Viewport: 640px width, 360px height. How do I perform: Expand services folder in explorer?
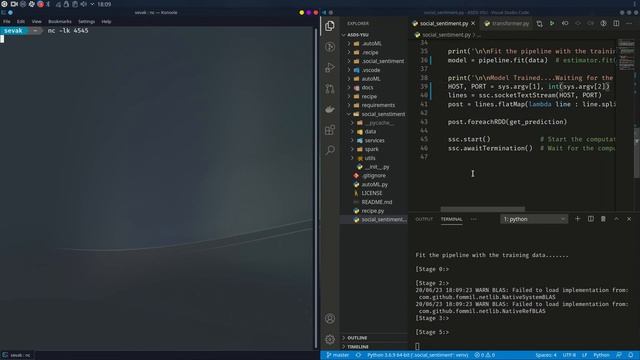[373, 140]
